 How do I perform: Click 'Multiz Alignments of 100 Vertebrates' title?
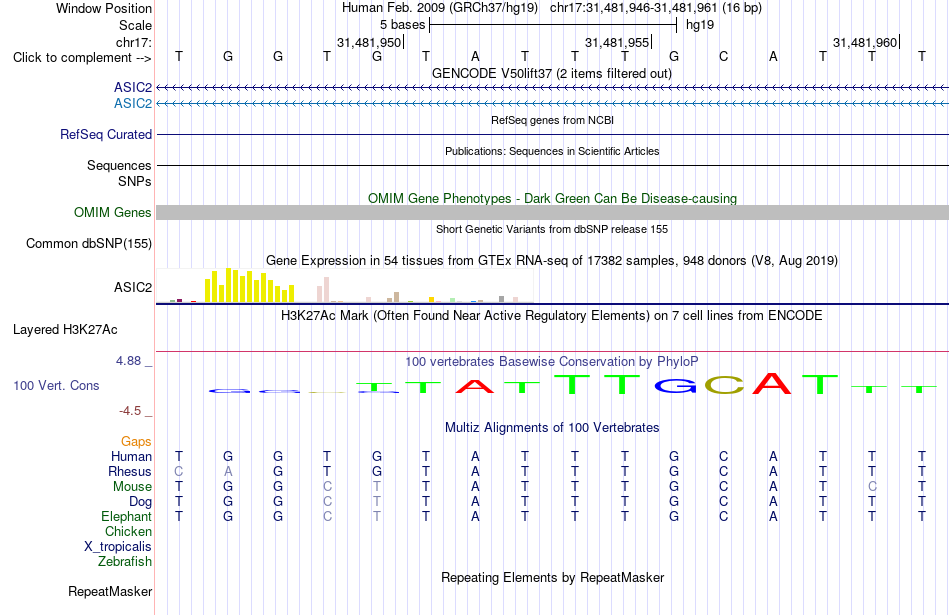point(552,428)
